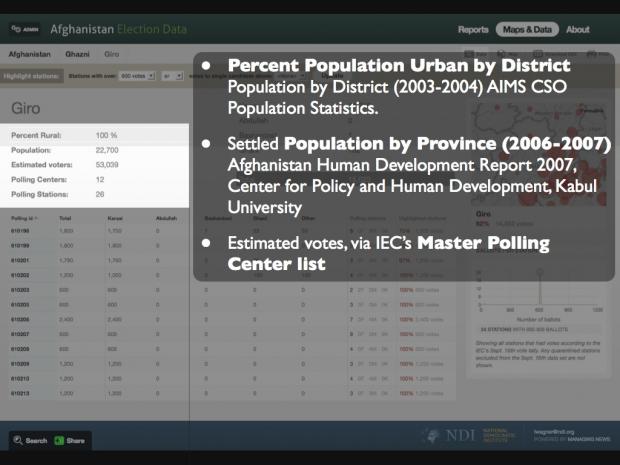Image resolution: width=620 pixels, height=465 pixels.
Task: Select the Maps & Data tab
Action: [527, 30]
